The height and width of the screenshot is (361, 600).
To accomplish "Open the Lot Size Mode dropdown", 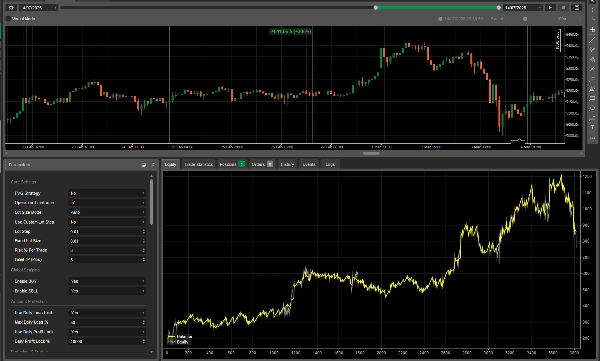I will (107, 212).
